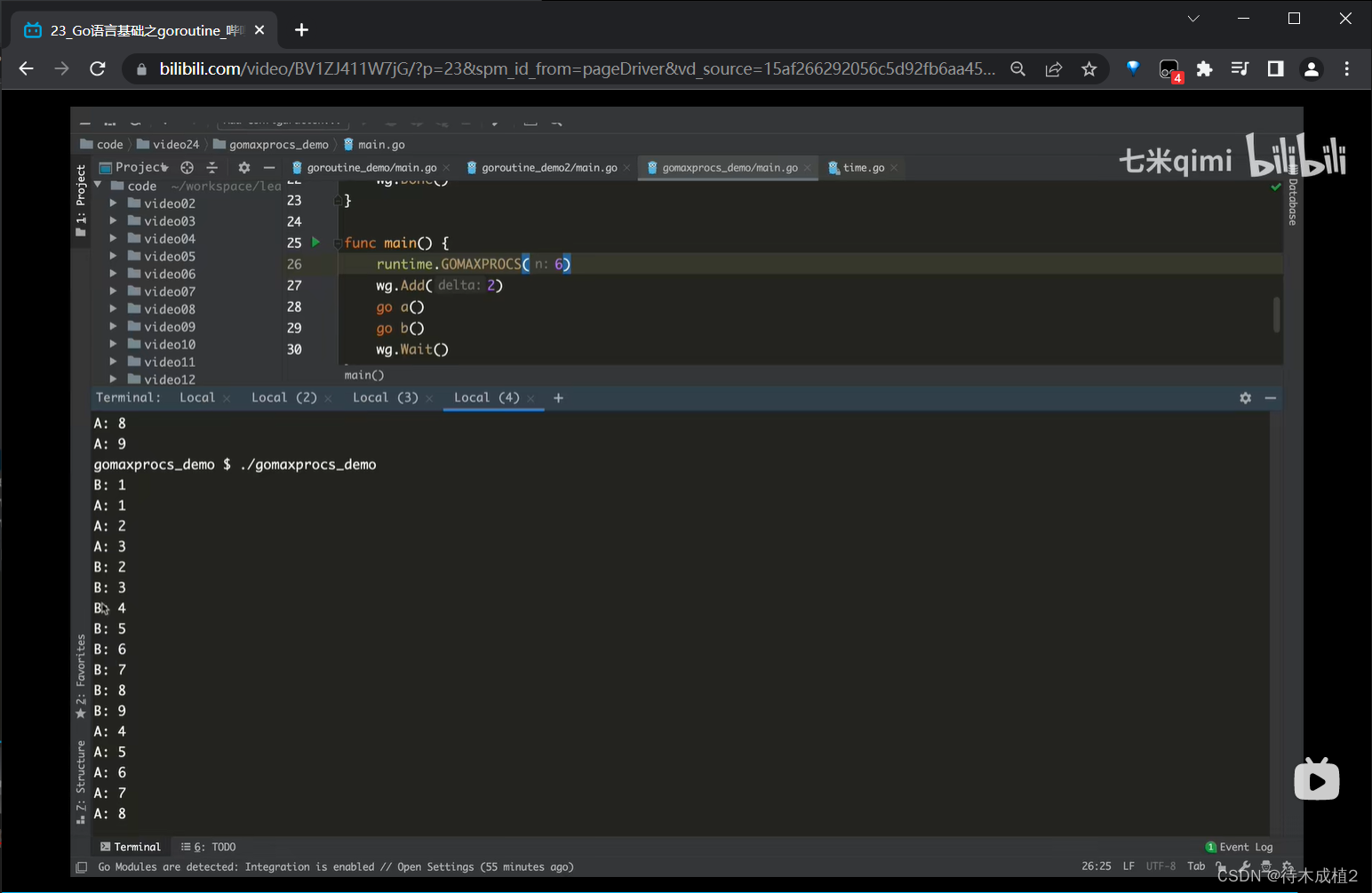The width and height of the screenshot is (1372, 893).
Task: Toggle the 1: Project tool window stripe button
Action: point(81,200)
